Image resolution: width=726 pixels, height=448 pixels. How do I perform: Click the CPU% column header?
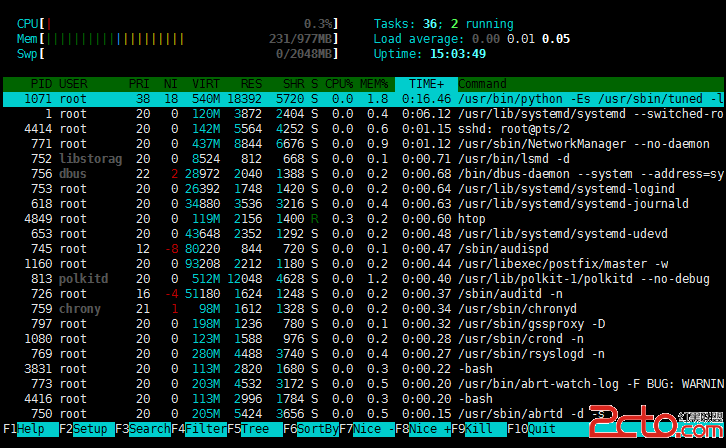(339, 84)
